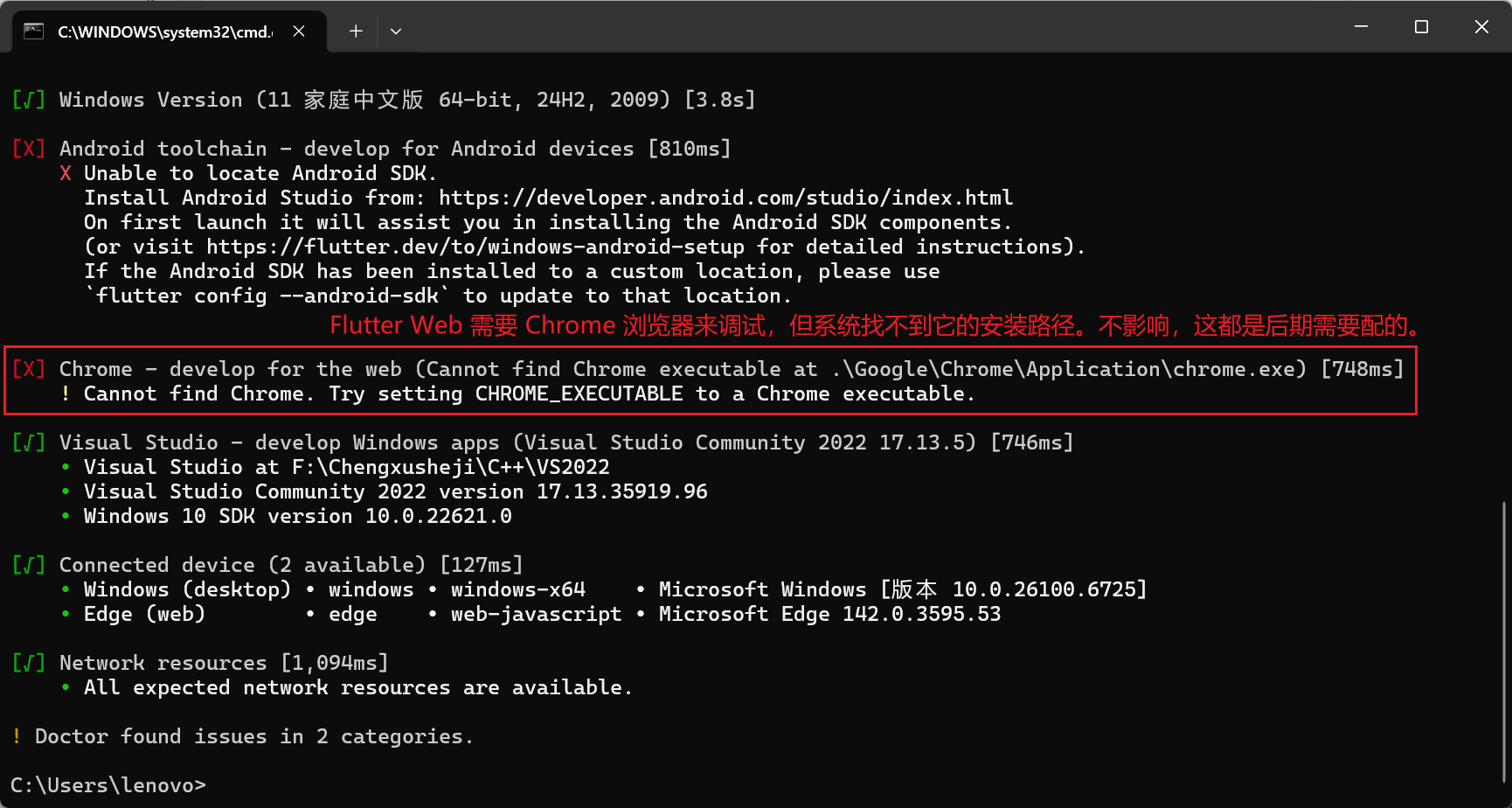The width and height of the screenshot is (1512, 808).
Task: Click the red Chinese annotation text
Action: 874,325
